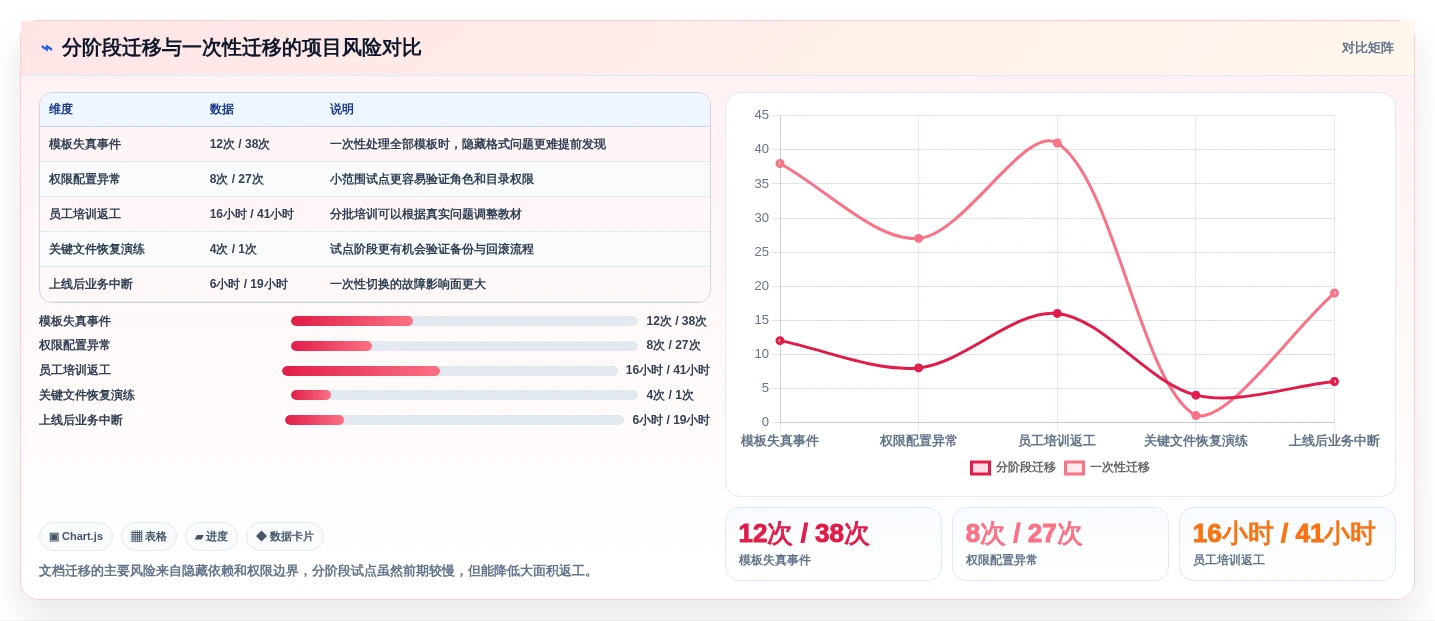
Task: Click phased migration point at 关键文件恢复演练 (4)
Action: tap(1196, 395)
